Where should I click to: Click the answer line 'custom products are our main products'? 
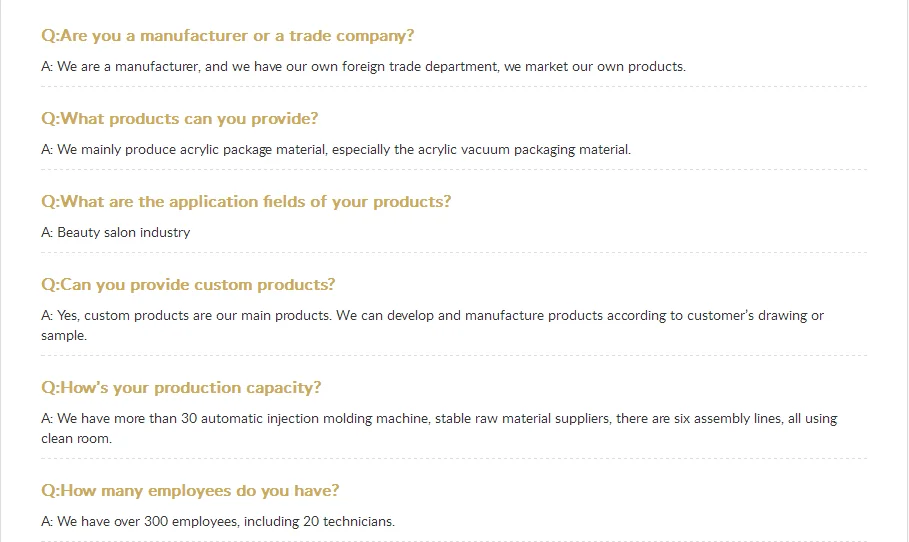432,316
